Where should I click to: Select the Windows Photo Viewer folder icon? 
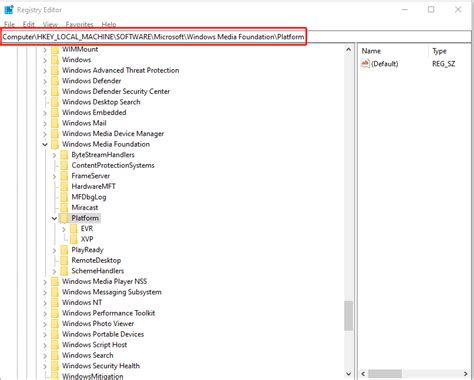[x=55, y=324]
